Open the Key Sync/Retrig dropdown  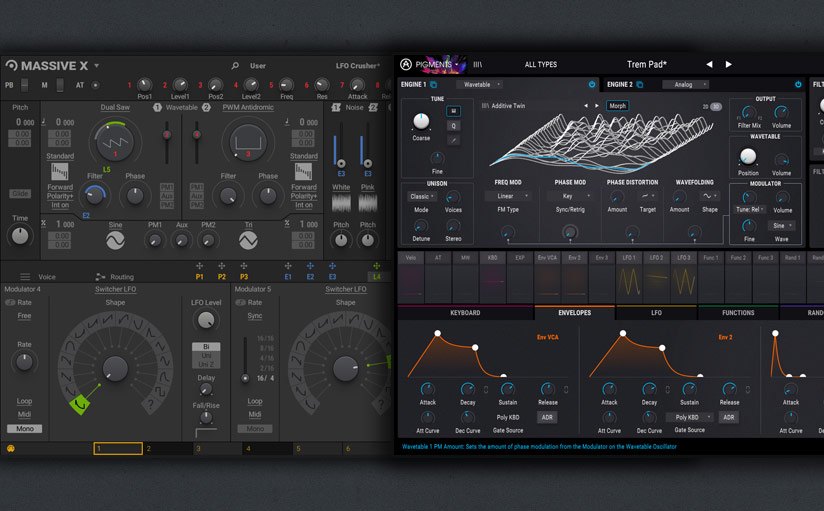point(570,196)
